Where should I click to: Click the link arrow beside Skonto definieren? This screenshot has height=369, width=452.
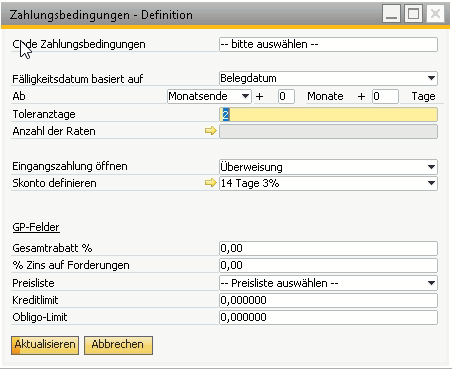click(211, 183)
